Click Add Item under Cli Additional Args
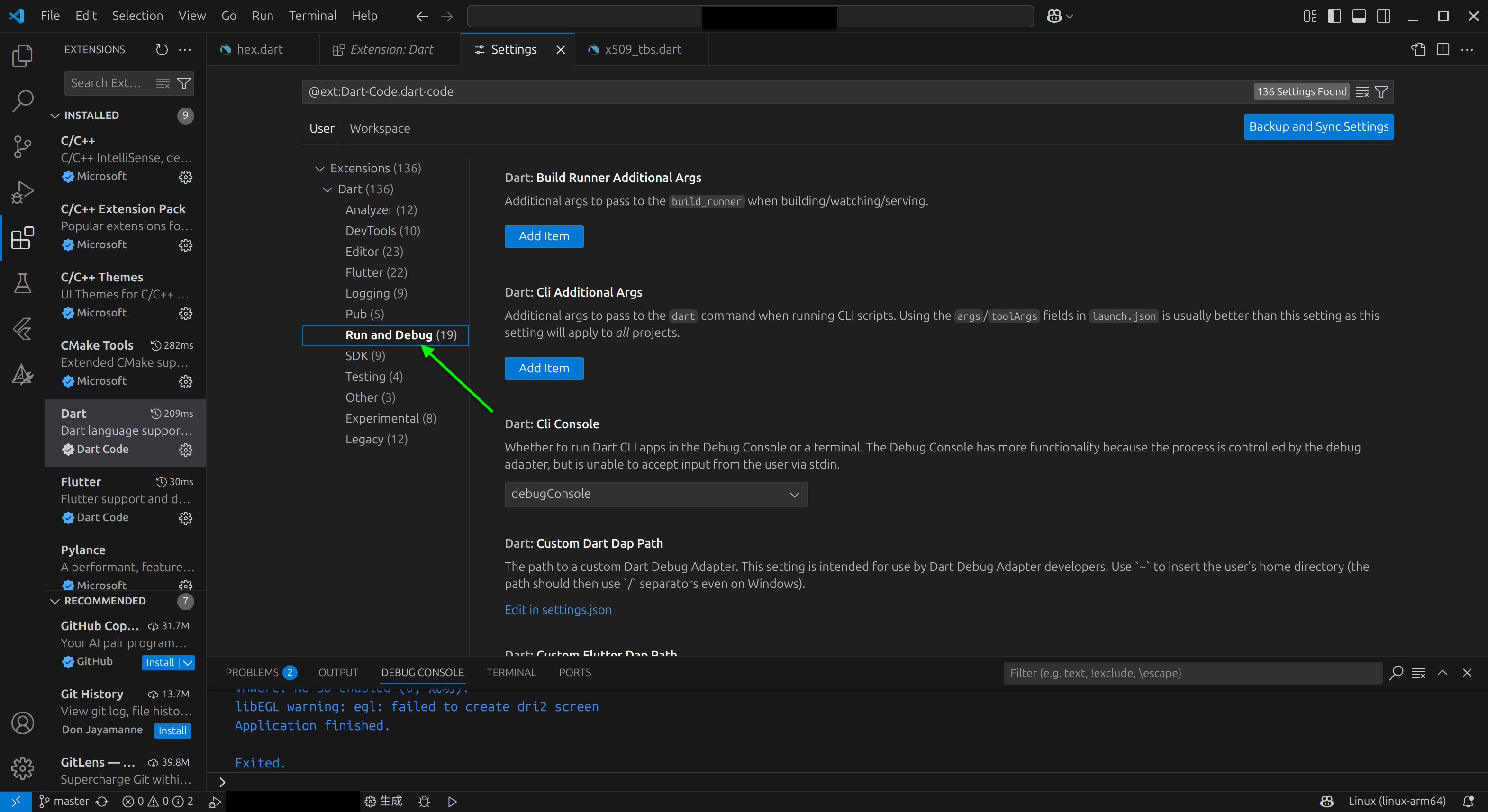Screen dimensions: 1488x812 point(544,369)
